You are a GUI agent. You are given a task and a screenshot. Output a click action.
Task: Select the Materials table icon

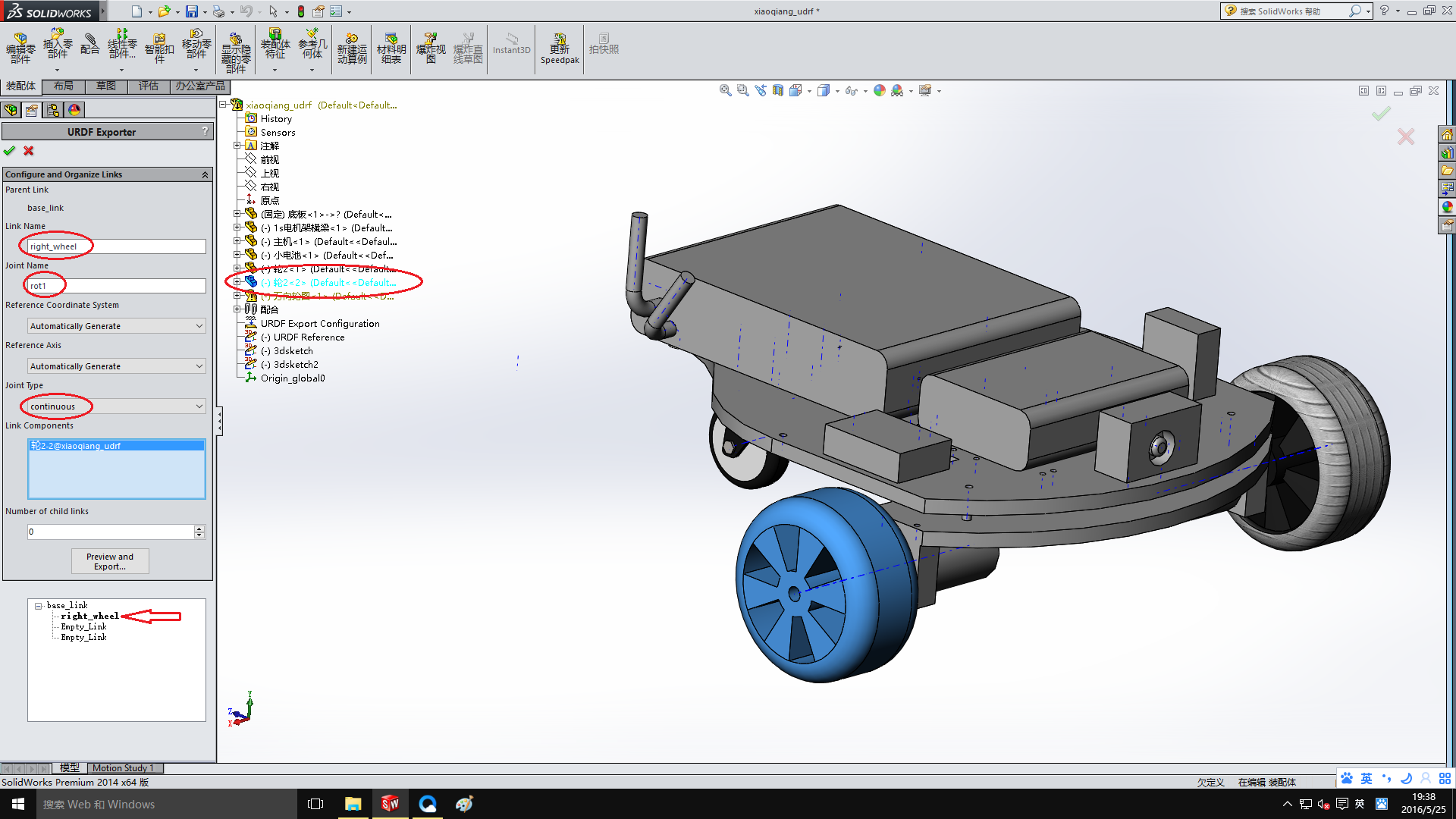coord(390,47)
